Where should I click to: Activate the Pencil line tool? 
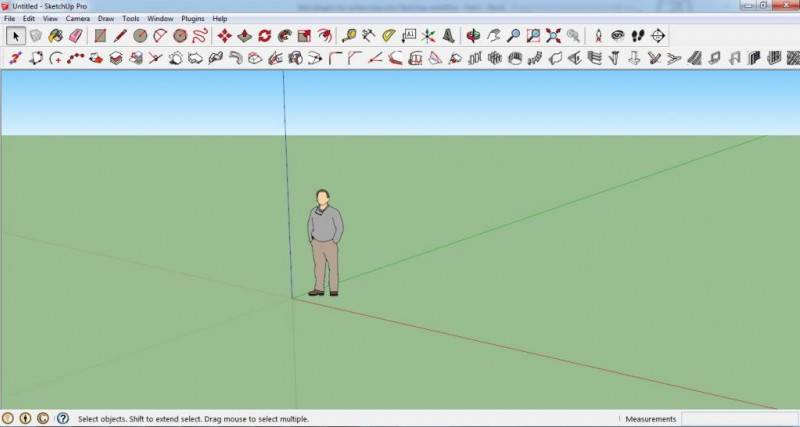[120, 36]
